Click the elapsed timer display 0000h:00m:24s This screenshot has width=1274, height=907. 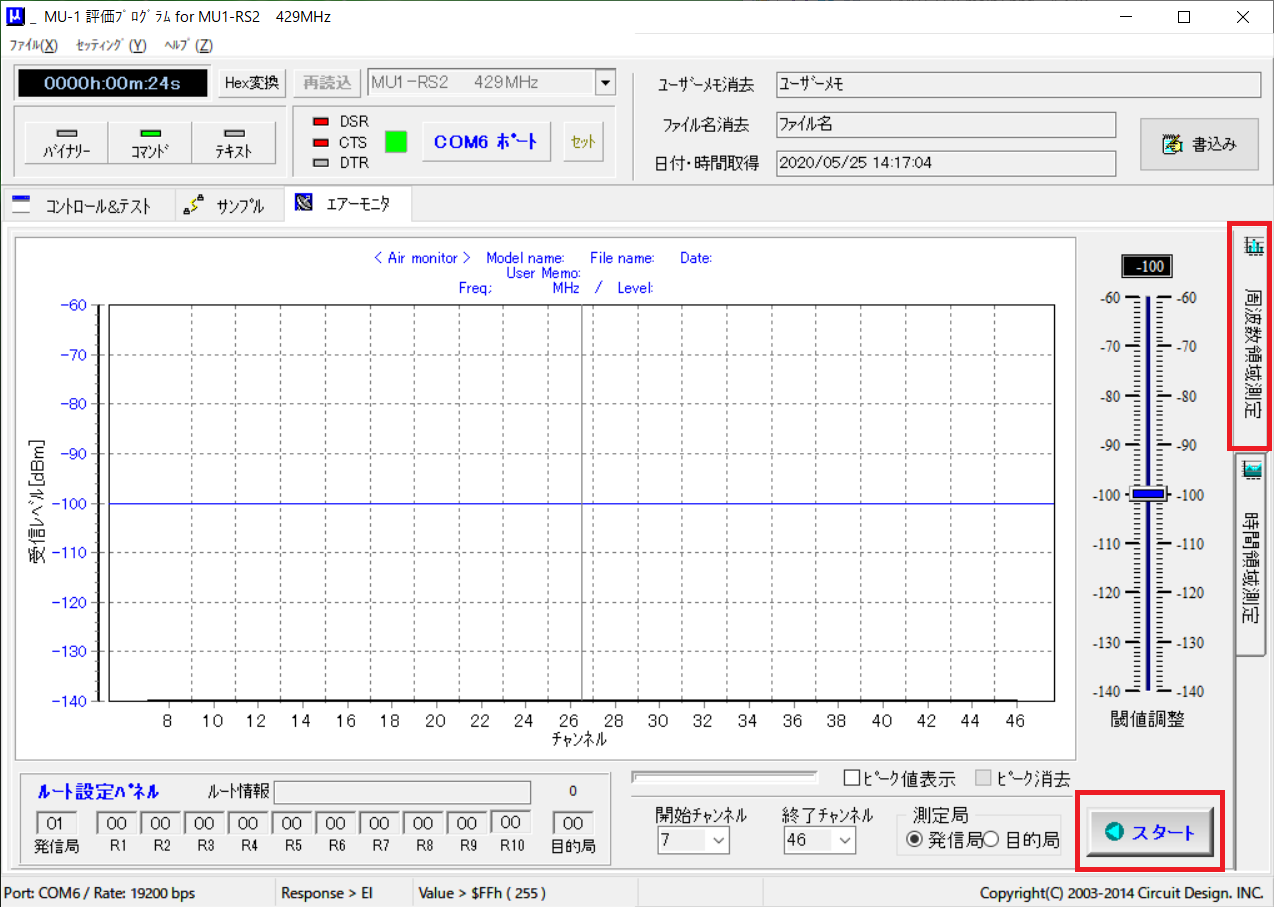coord(112,83)
